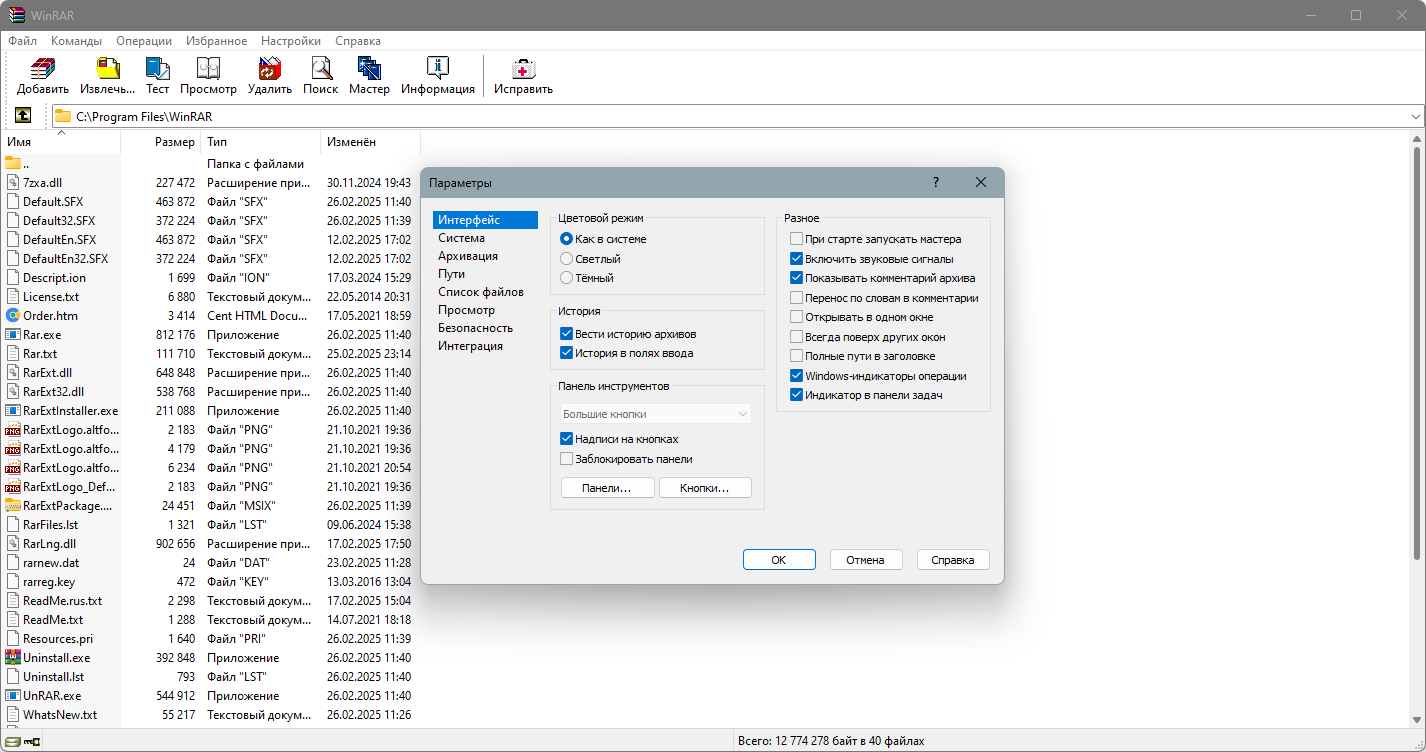This screenshot has height=752, width=1426.
Task: Sort files by Размер column header
Action: point(160,142)
